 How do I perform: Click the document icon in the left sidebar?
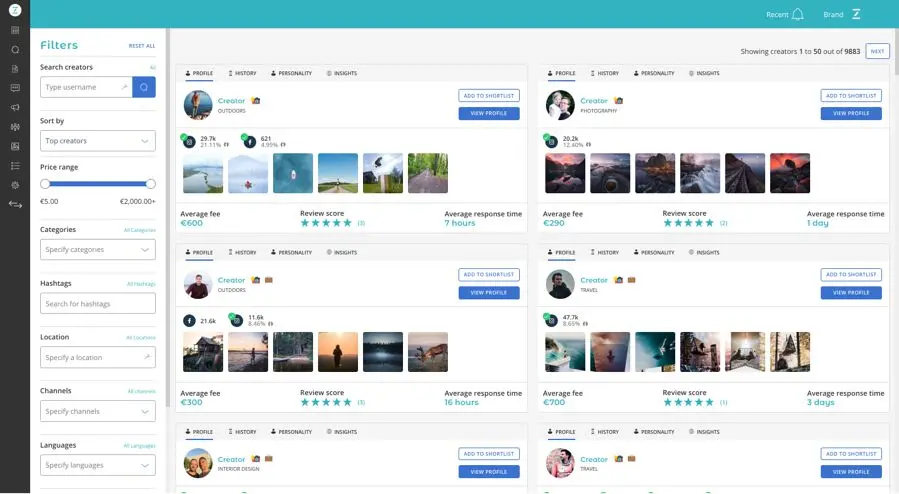click(x=15, y=68)
